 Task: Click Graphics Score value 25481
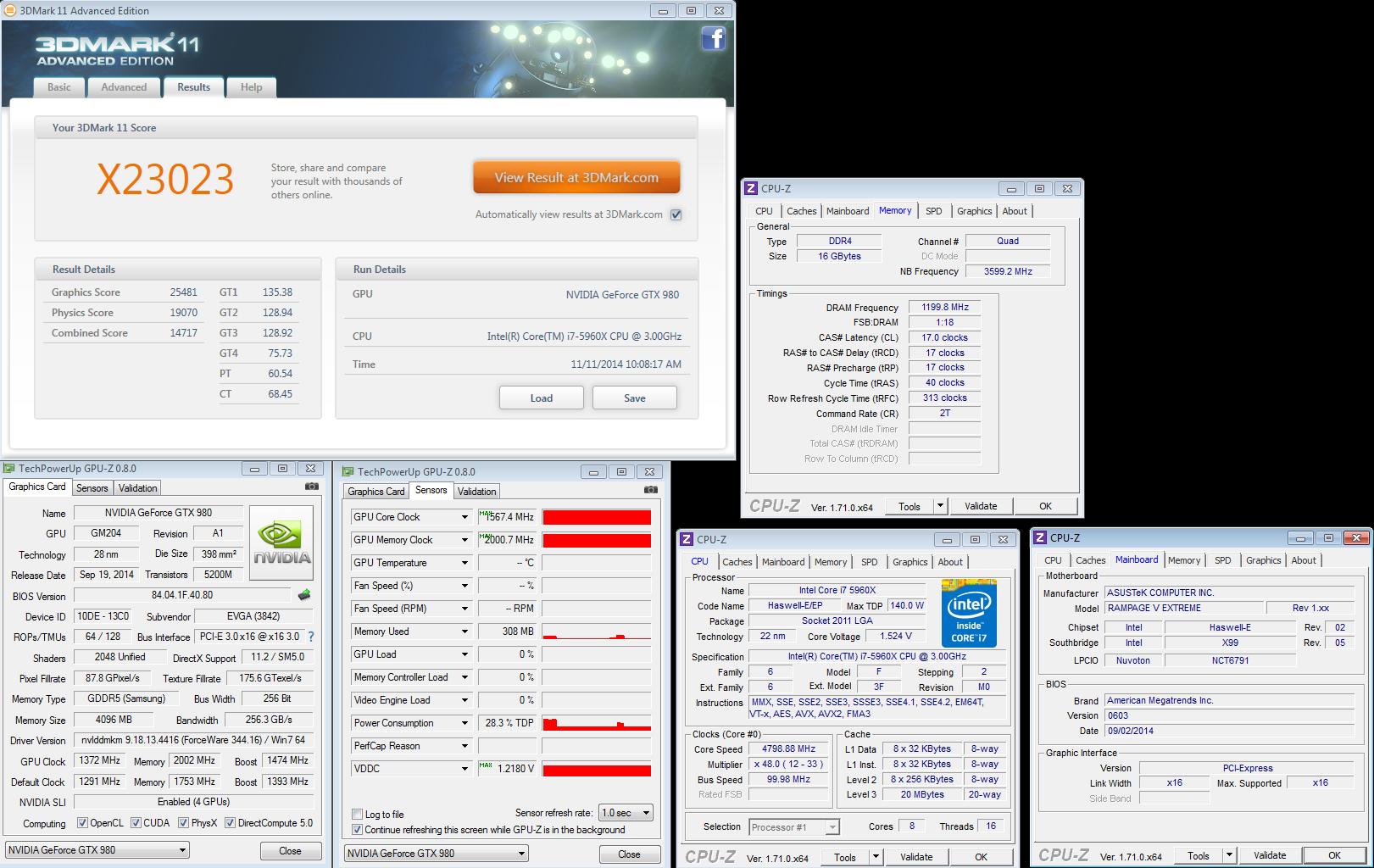pos(183,292)
